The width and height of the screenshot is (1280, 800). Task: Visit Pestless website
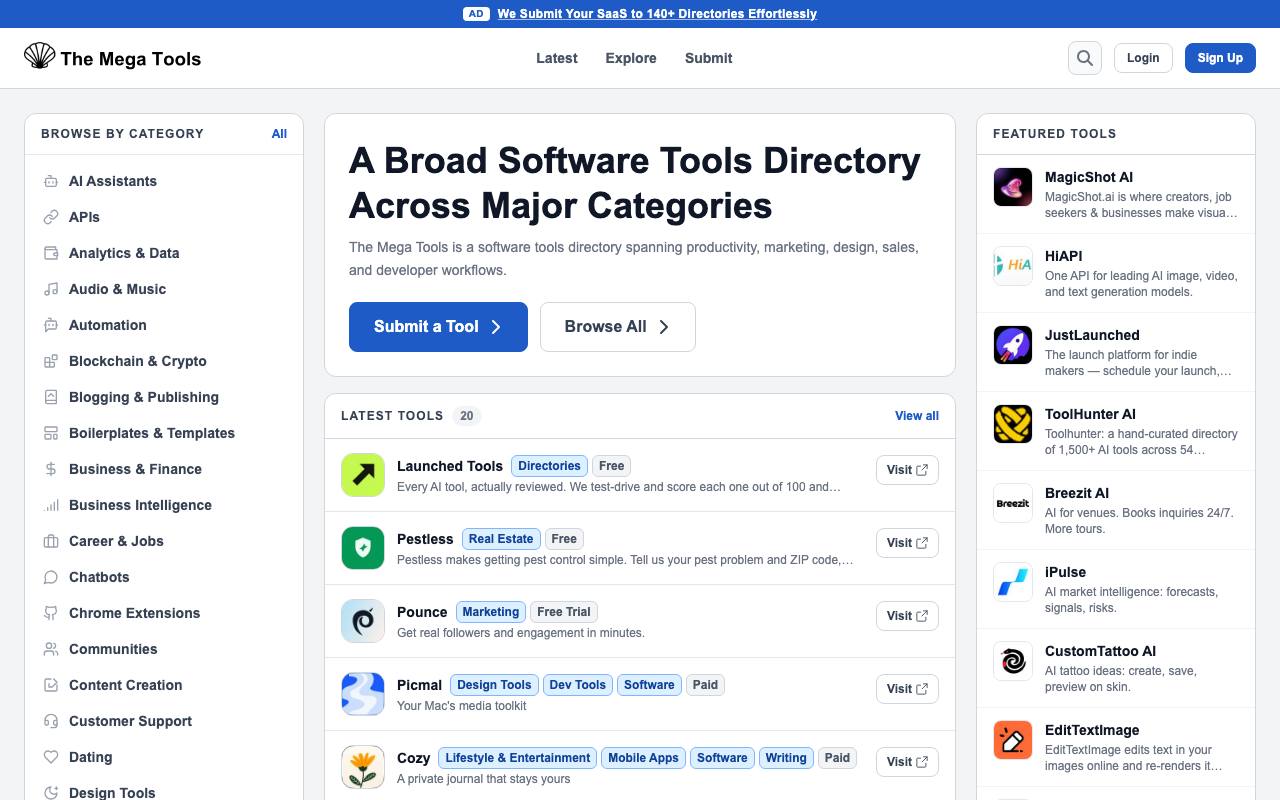pyautogui.click(x=907, y=543)
